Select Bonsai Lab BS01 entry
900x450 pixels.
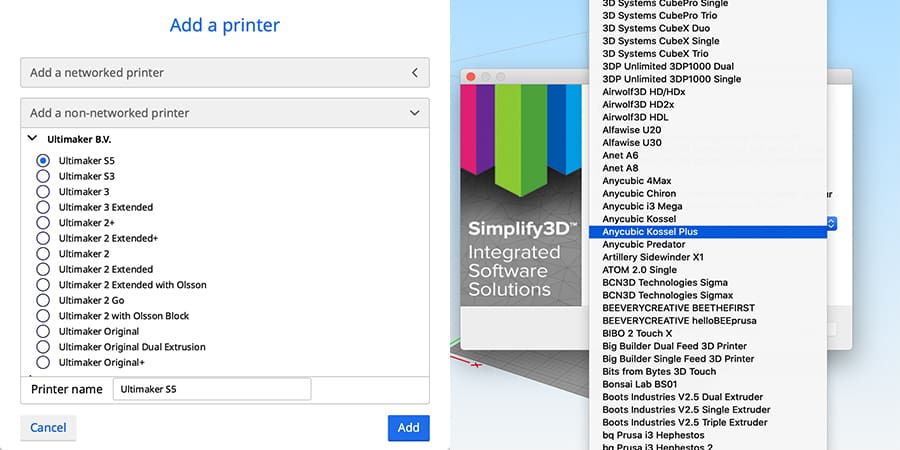708,384
